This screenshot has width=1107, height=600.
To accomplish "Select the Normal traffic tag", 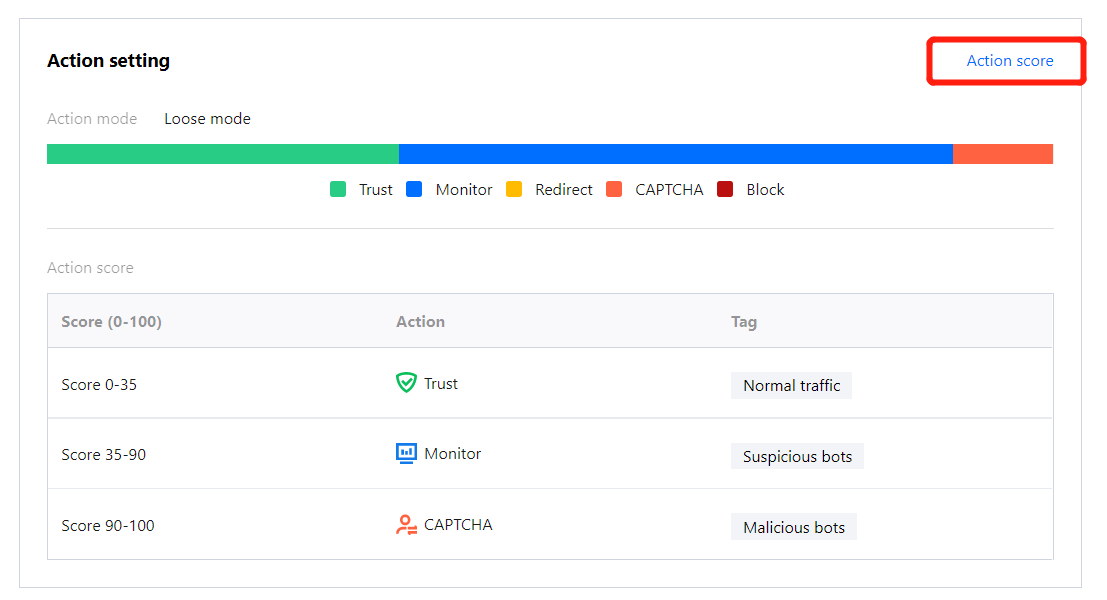I will click(x=791, y=386).
